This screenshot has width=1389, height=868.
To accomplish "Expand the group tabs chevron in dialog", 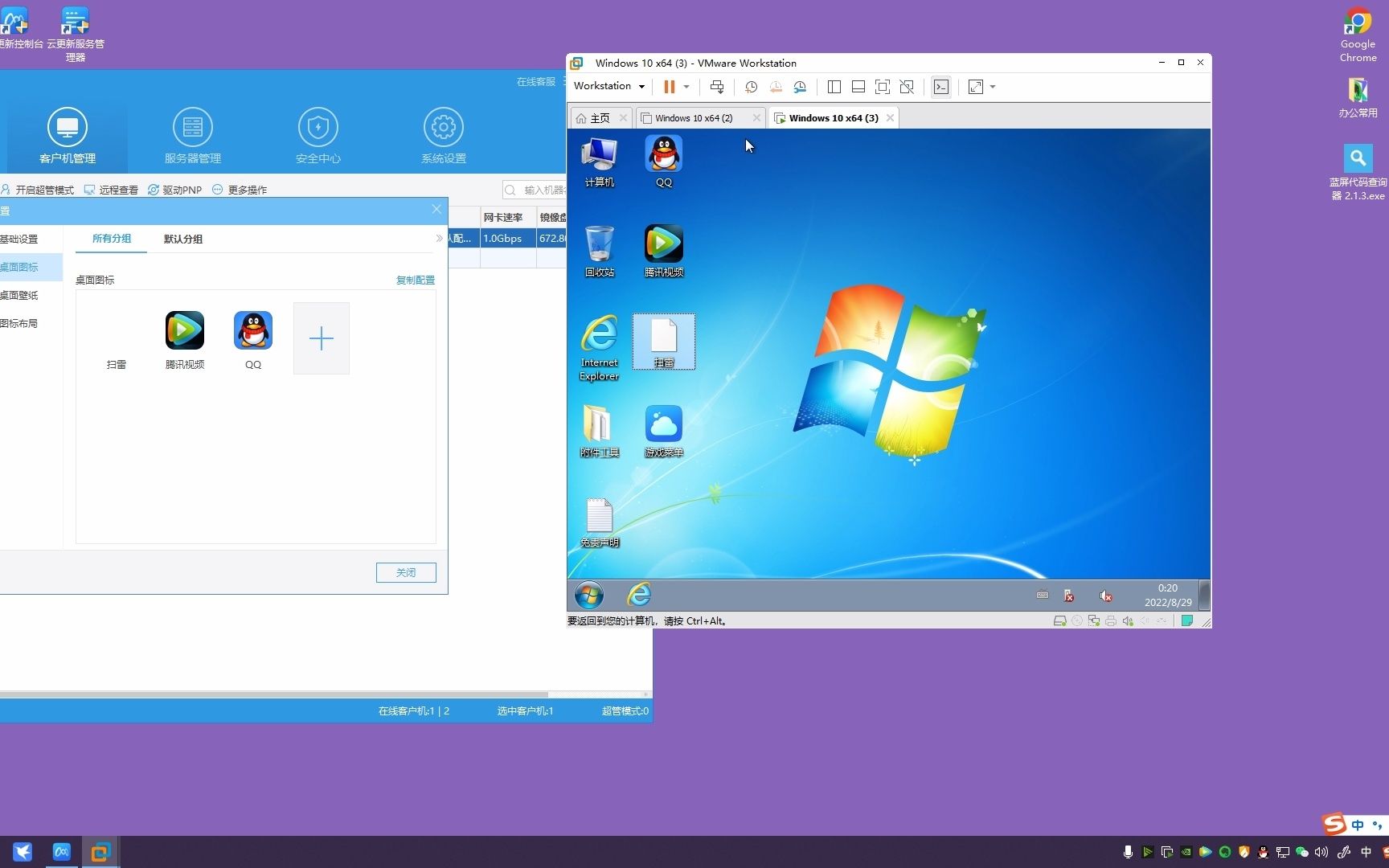I will (x=439, y=239).
